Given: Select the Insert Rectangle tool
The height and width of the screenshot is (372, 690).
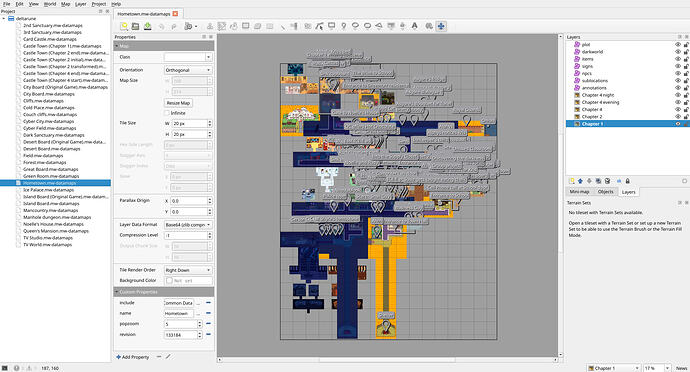Looking at the screenshot, I should point(331,26).
